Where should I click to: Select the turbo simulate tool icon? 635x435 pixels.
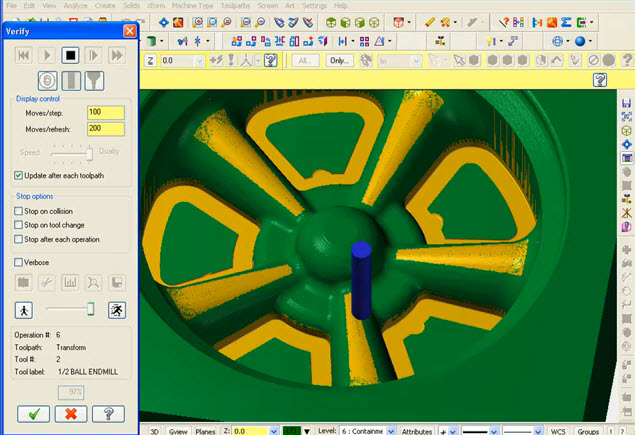(x=47, y=81)
